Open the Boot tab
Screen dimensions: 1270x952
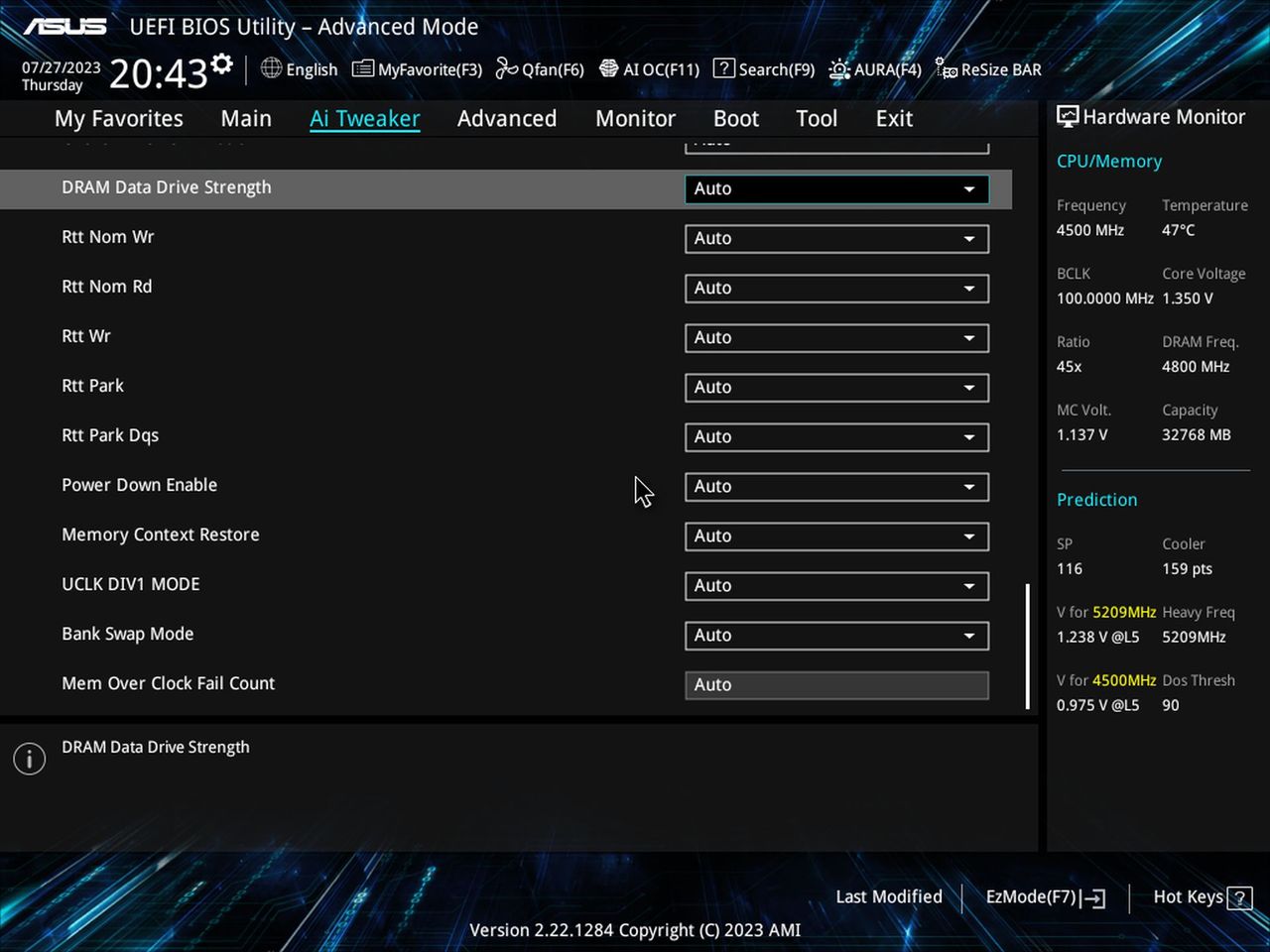[x=736, y=119]
